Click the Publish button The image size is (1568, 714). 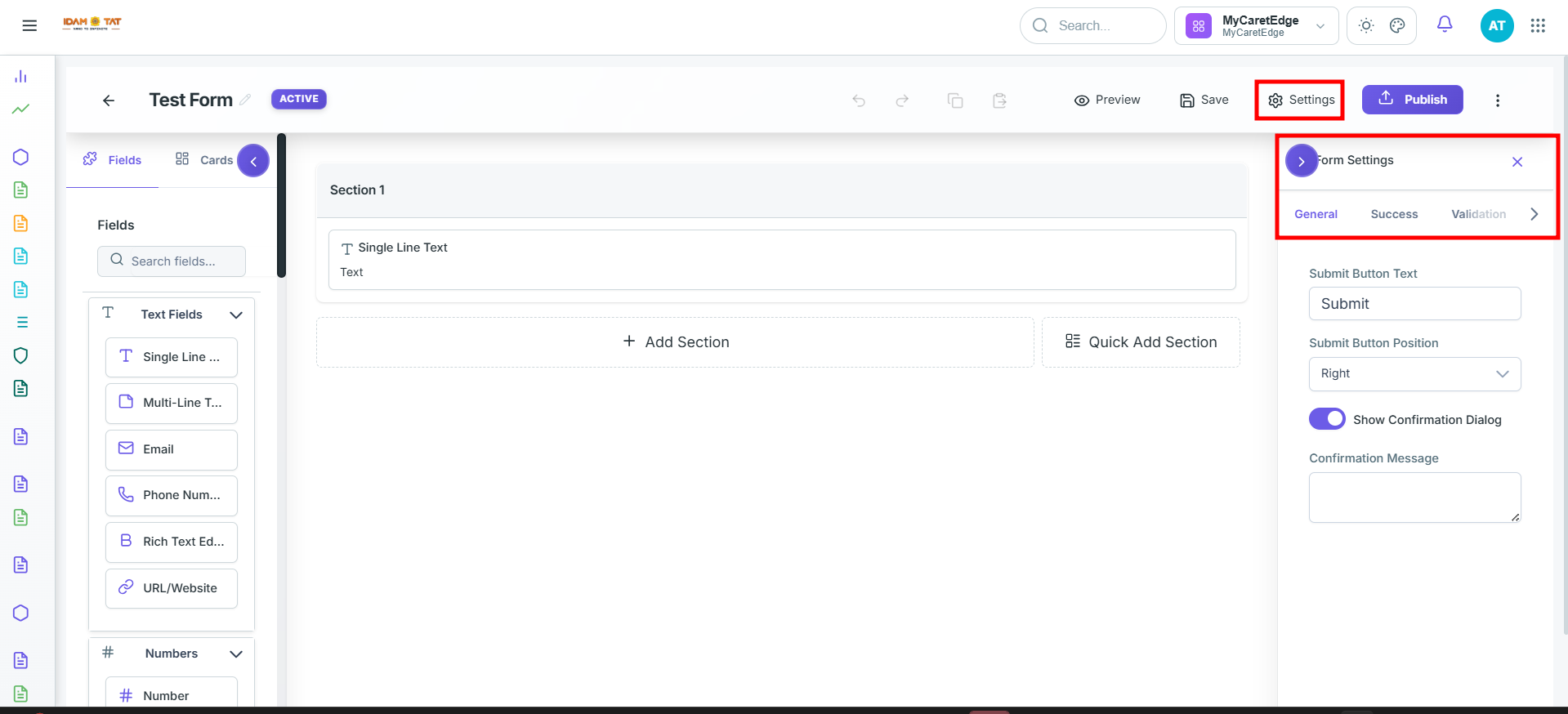pyautogui.click(x=1412, y=100)
